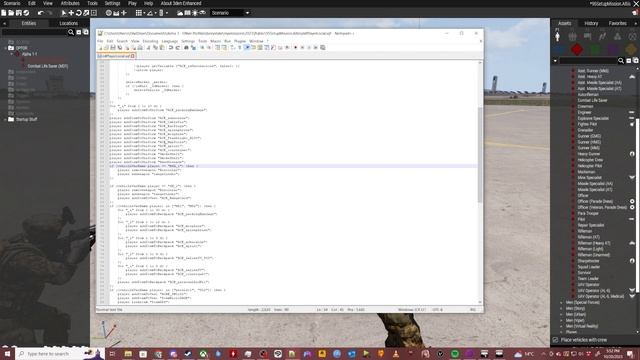Select the purple Civilian side swatch
The image size is (640, 360).
613,50
